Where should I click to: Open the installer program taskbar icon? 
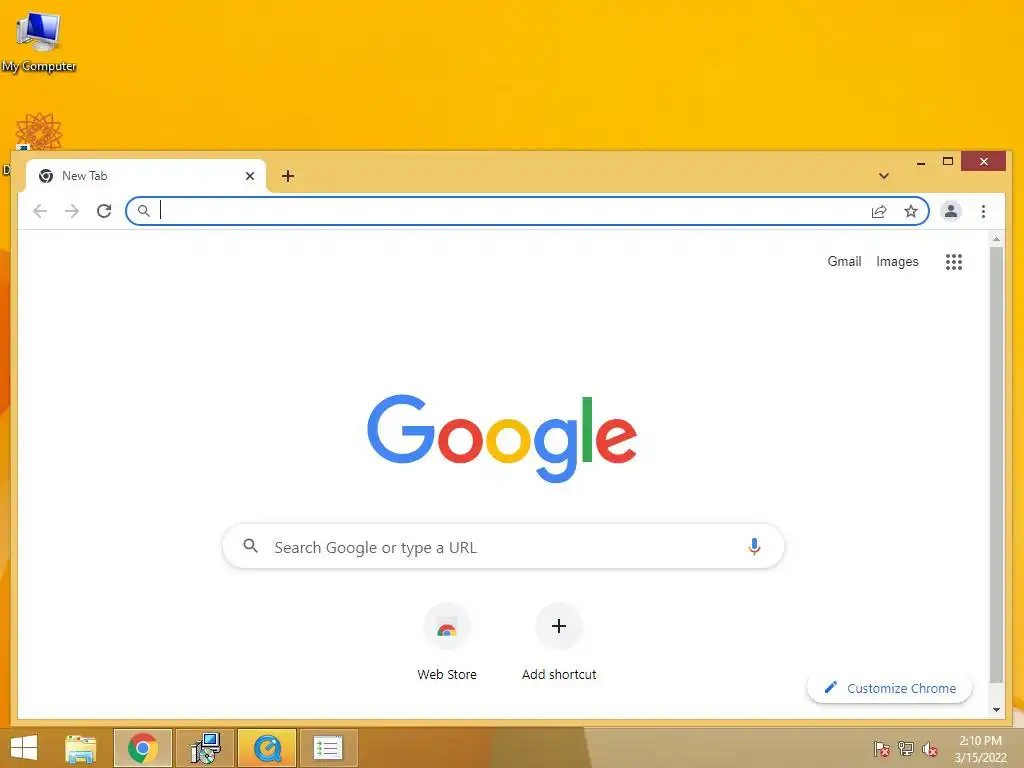tap(205, 748)
